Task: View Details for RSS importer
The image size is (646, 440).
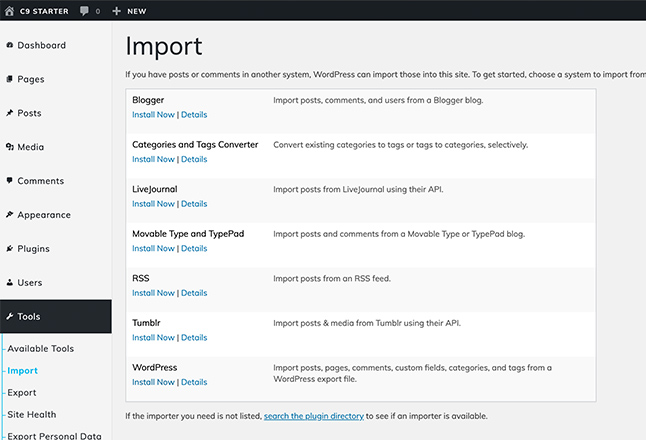Action: coord(194,293)
